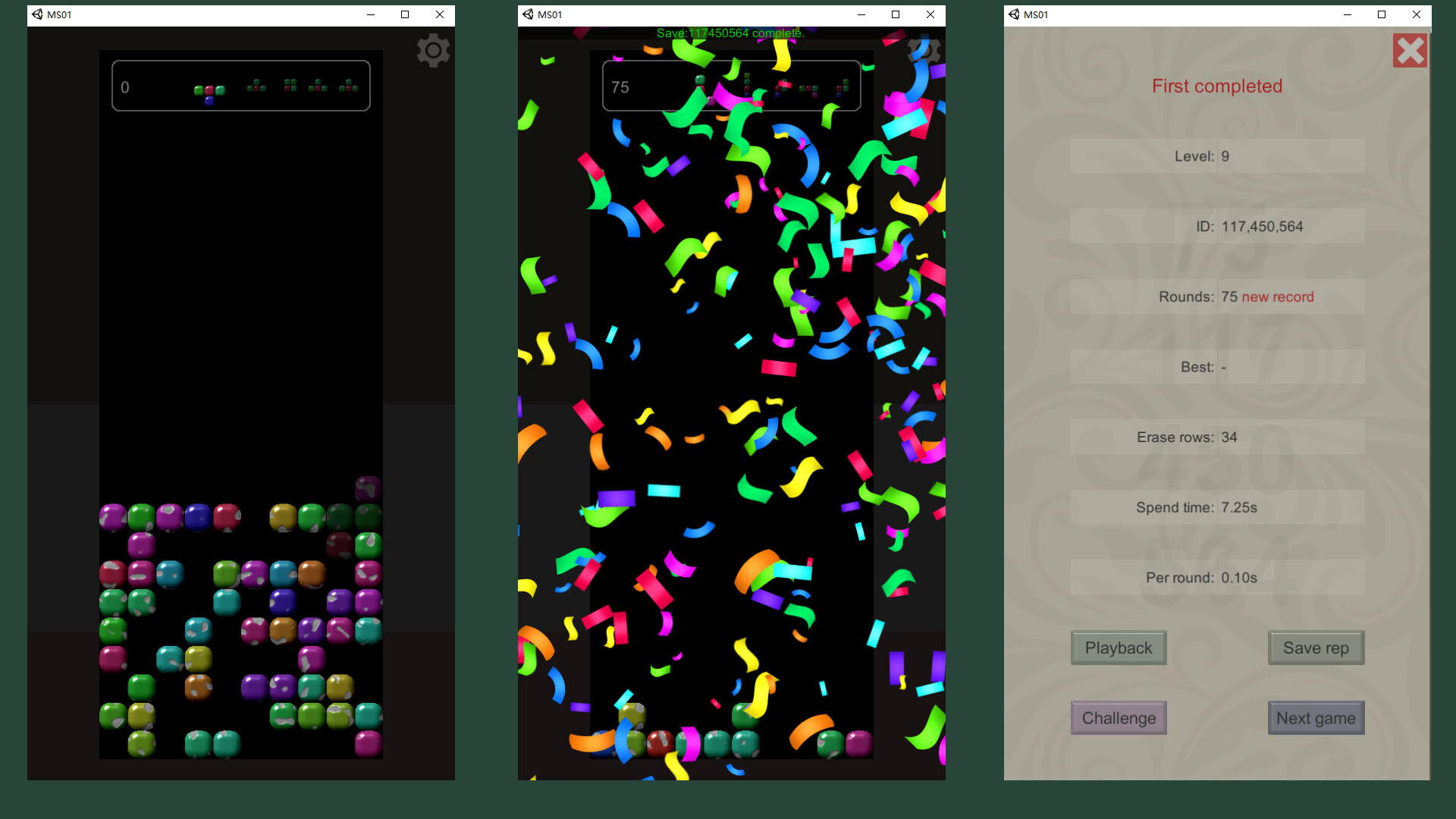1456x819 pixels.
Task: Click the Playback button to replay game
Action: pos(1118,647)
